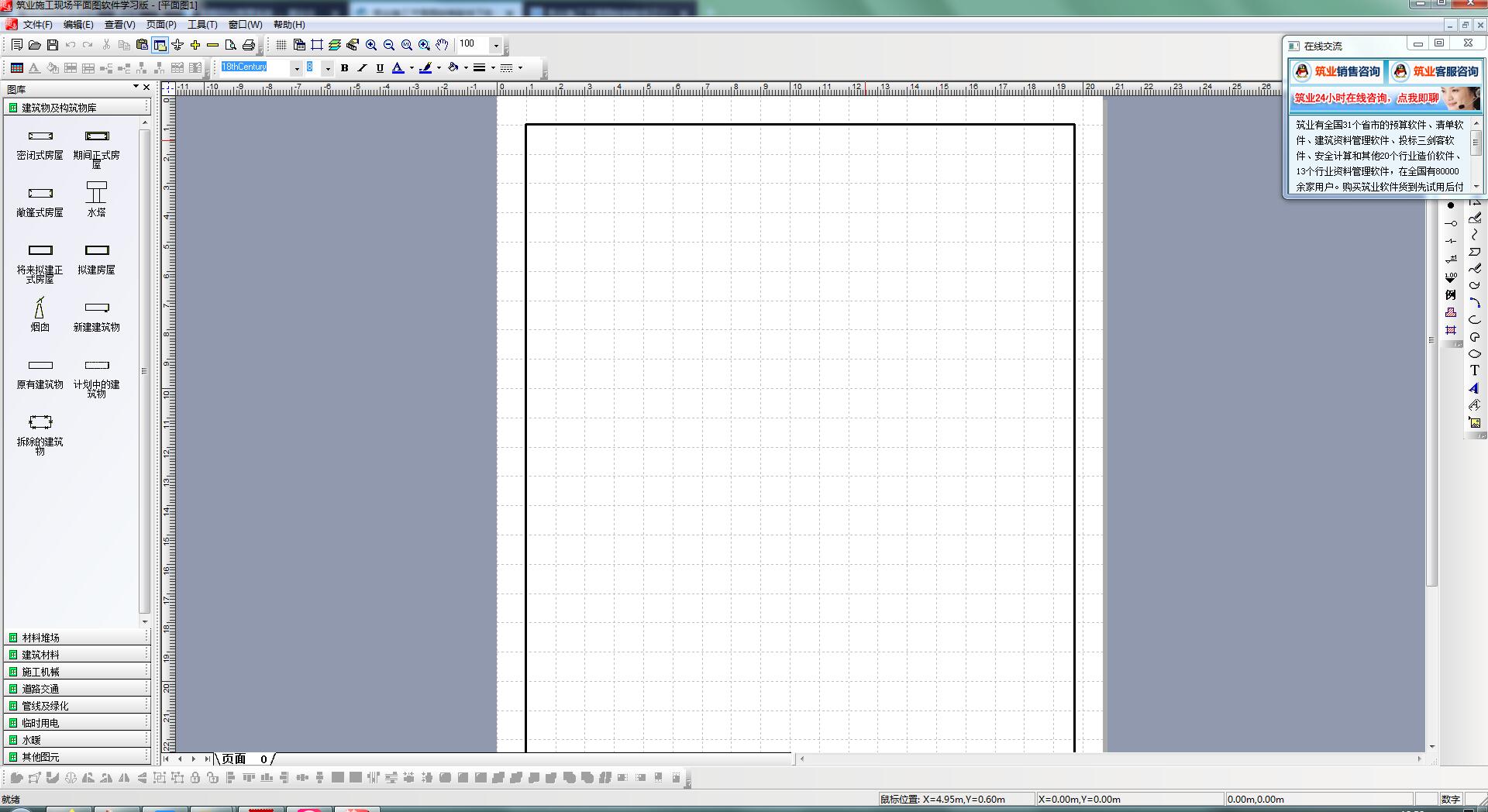
Task: Open the line width dropdown arrow
Action: 493,68
